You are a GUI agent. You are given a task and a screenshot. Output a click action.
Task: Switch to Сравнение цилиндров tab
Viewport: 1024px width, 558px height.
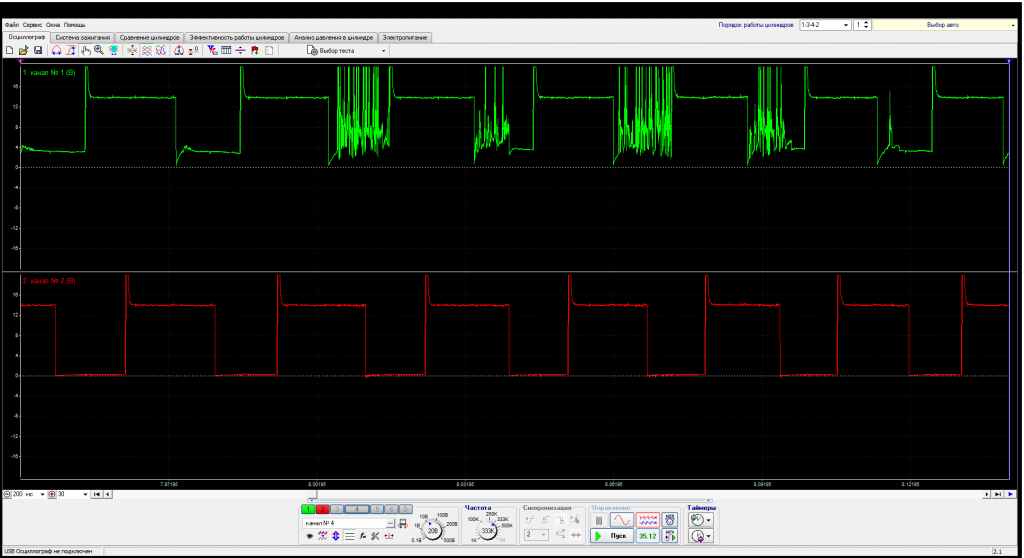tap(150, 37)
